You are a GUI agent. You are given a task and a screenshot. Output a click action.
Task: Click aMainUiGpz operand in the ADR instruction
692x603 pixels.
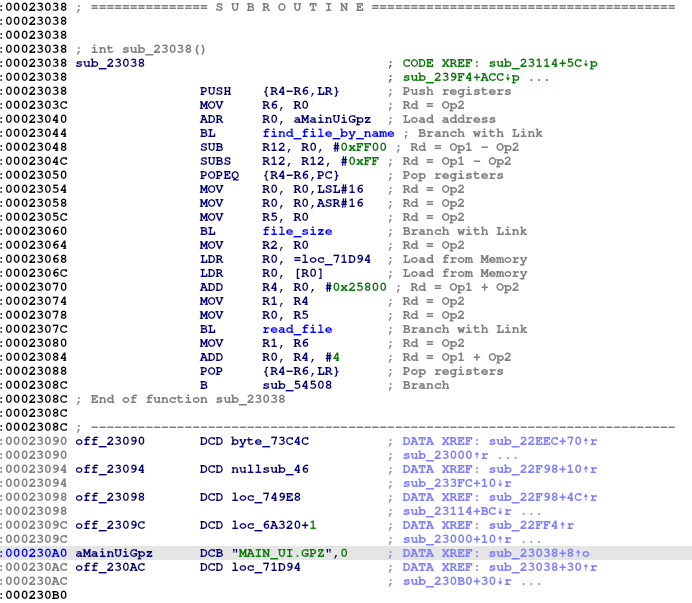pyautogui.click(x=308, y=119)
